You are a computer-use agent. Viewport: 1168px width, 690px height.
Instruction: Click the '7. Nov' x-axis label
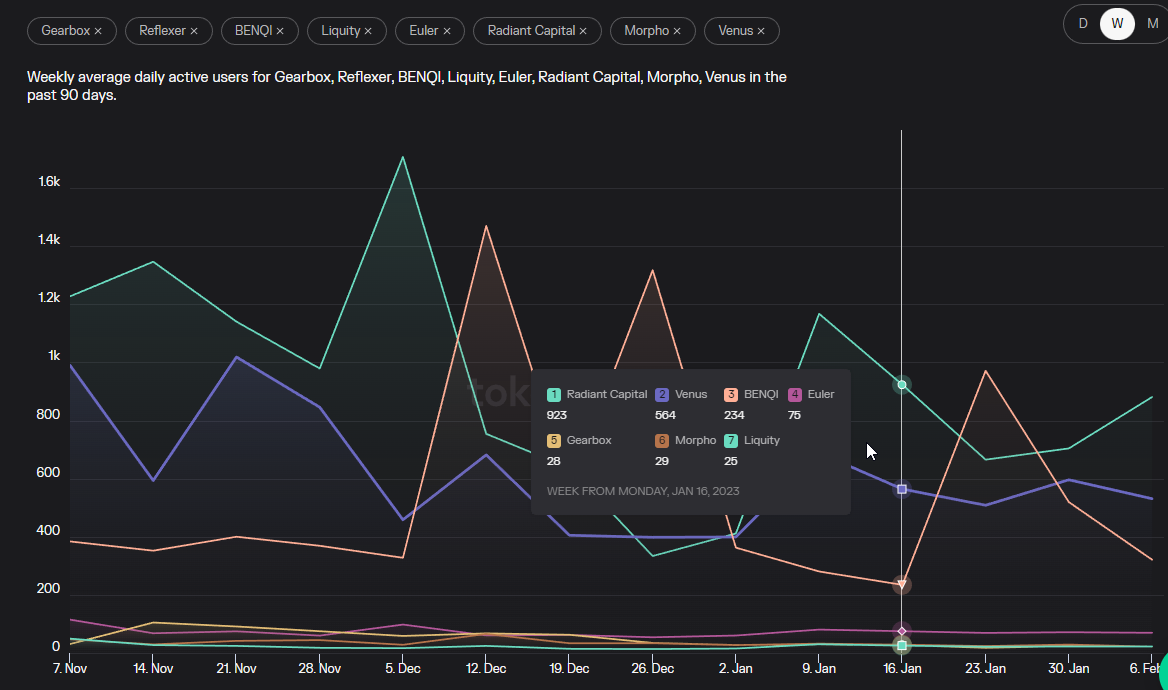[x=70, y=668]
